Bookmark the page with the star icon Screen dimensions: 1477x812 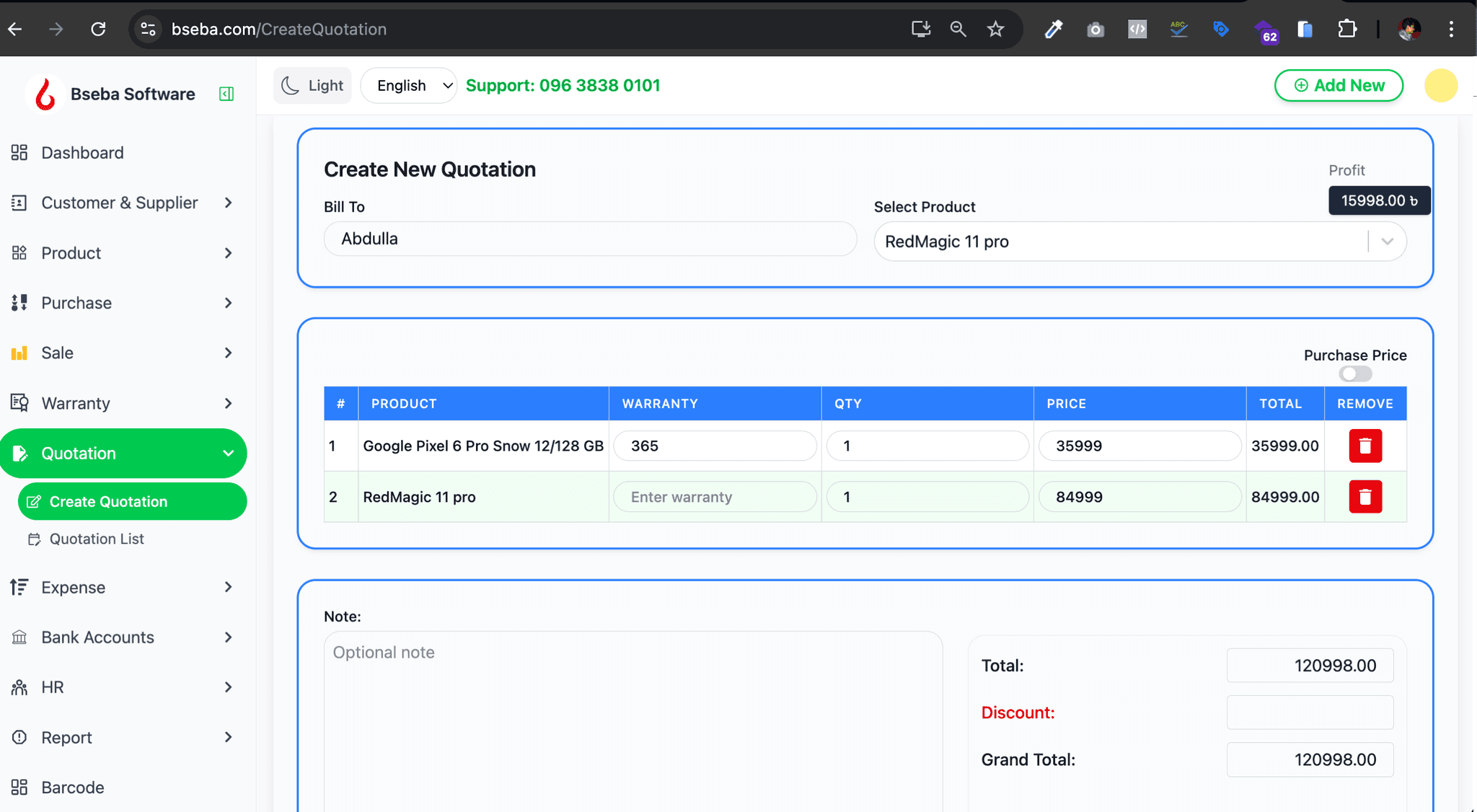[x=995, y=29]
